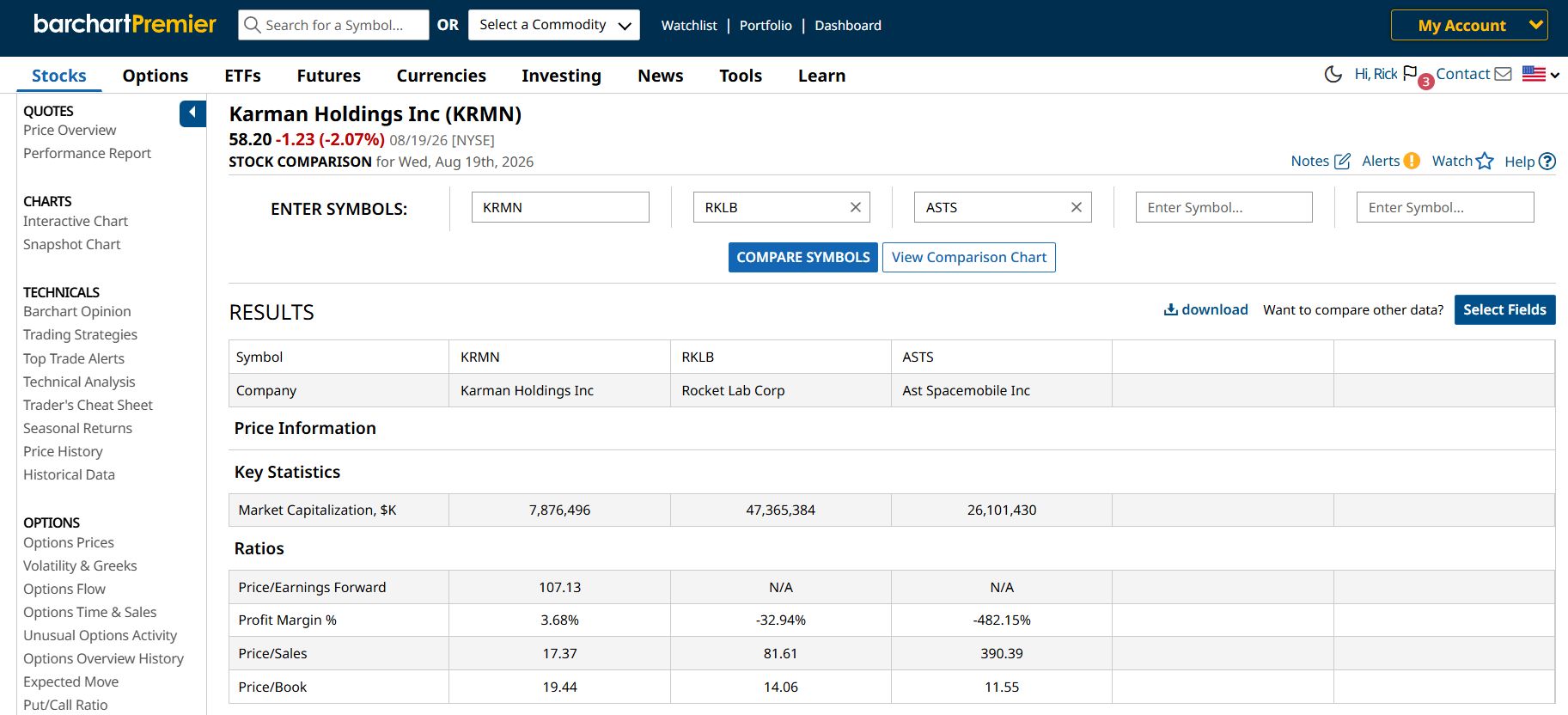Collapse the left sidebar arrow

pyautogui.click(x=192, y=113)
